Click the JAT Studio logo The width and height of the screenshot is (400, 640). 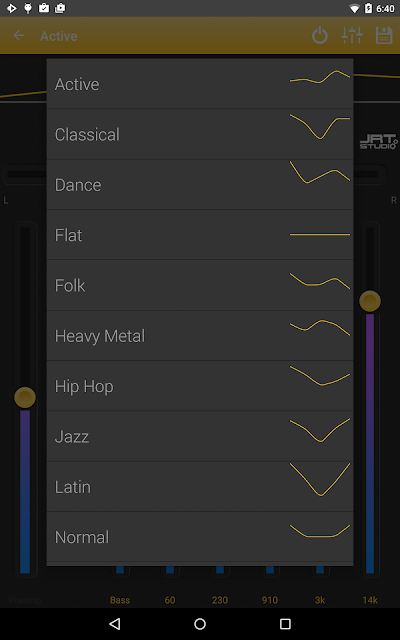pos(378,142)
